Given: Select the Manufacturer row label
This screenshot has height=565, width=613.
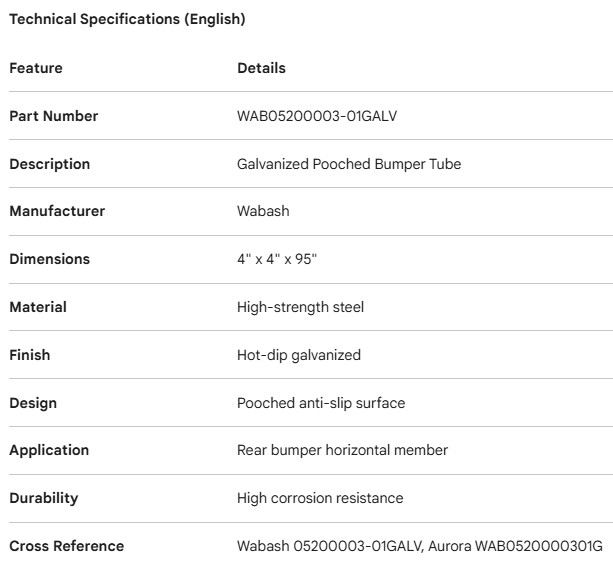Looking at the screenshot, I should [x=57, y=211].
